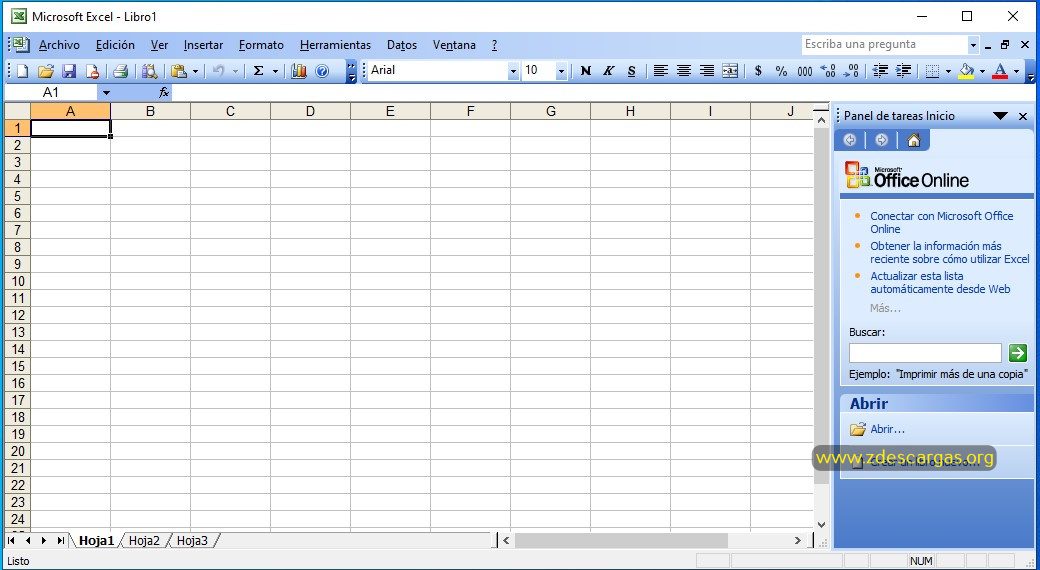The height and width of the screenshot is (570, 1040).
Task: Insert AutoSum with the sigma icon
Action: coord(259,71)
